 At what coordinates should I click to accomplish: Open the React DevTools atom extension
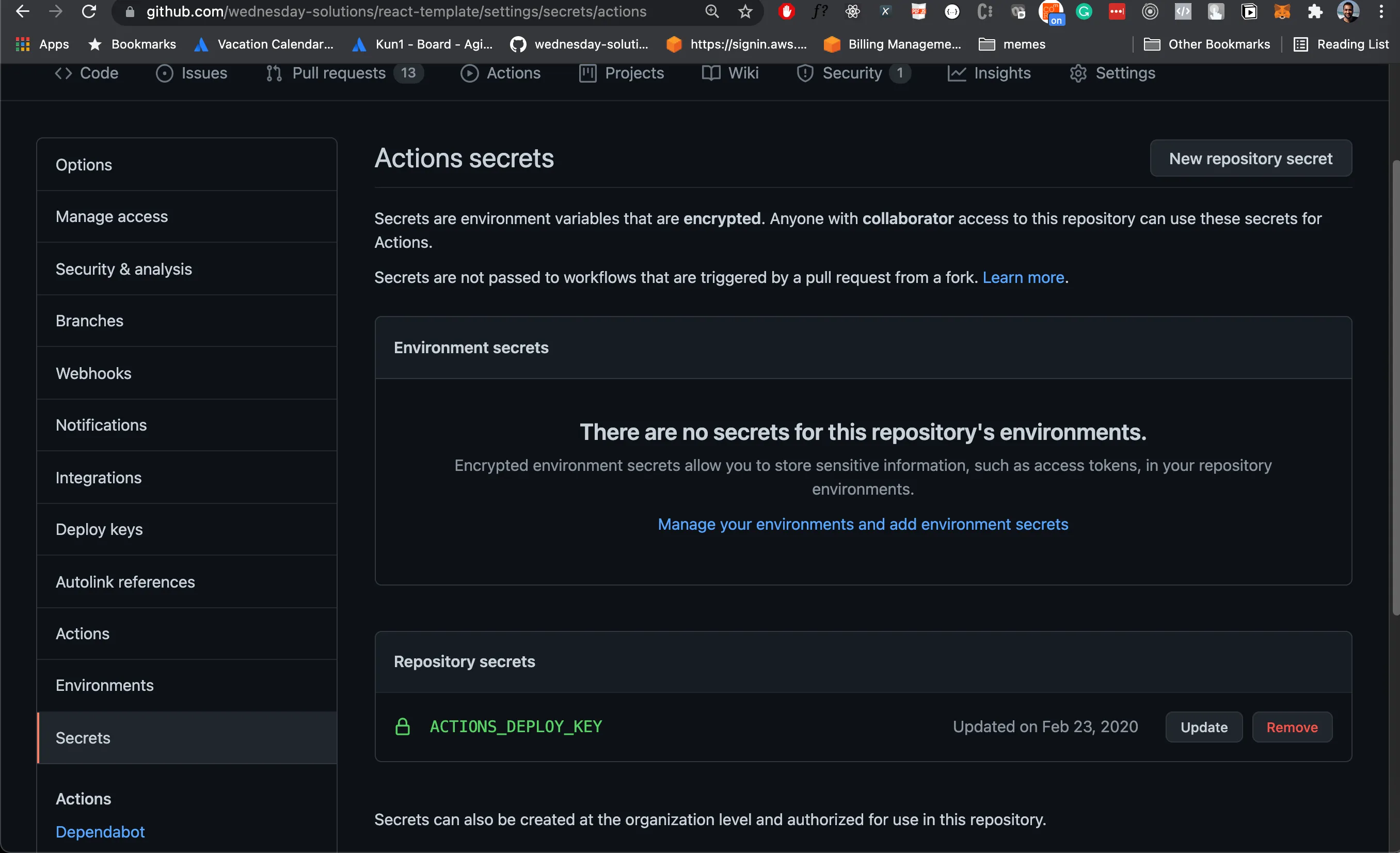pos(852,11)
